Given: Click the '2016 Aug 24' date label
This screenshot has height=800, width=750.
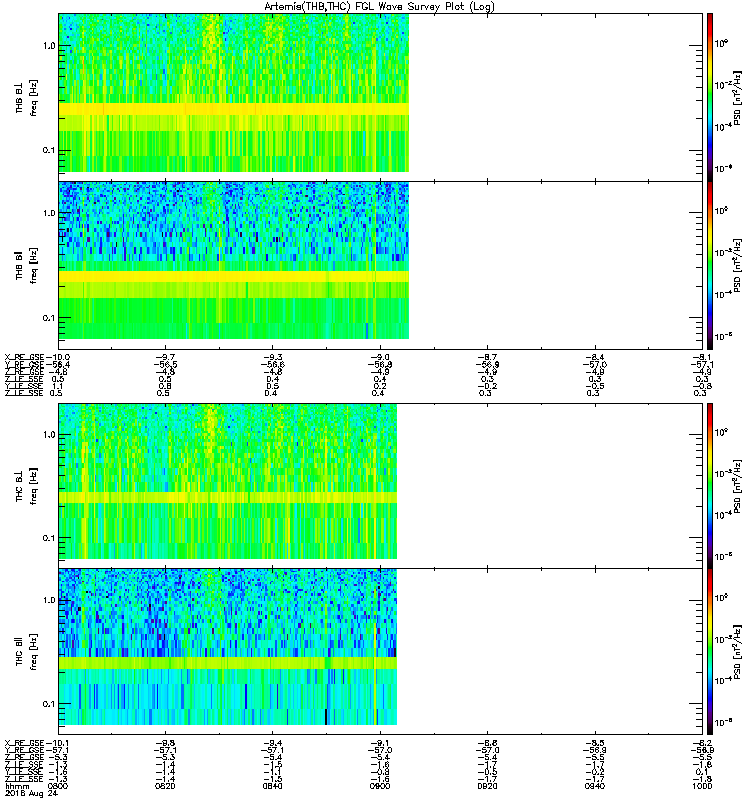Looking at the screenshot, I should (31, 793).
